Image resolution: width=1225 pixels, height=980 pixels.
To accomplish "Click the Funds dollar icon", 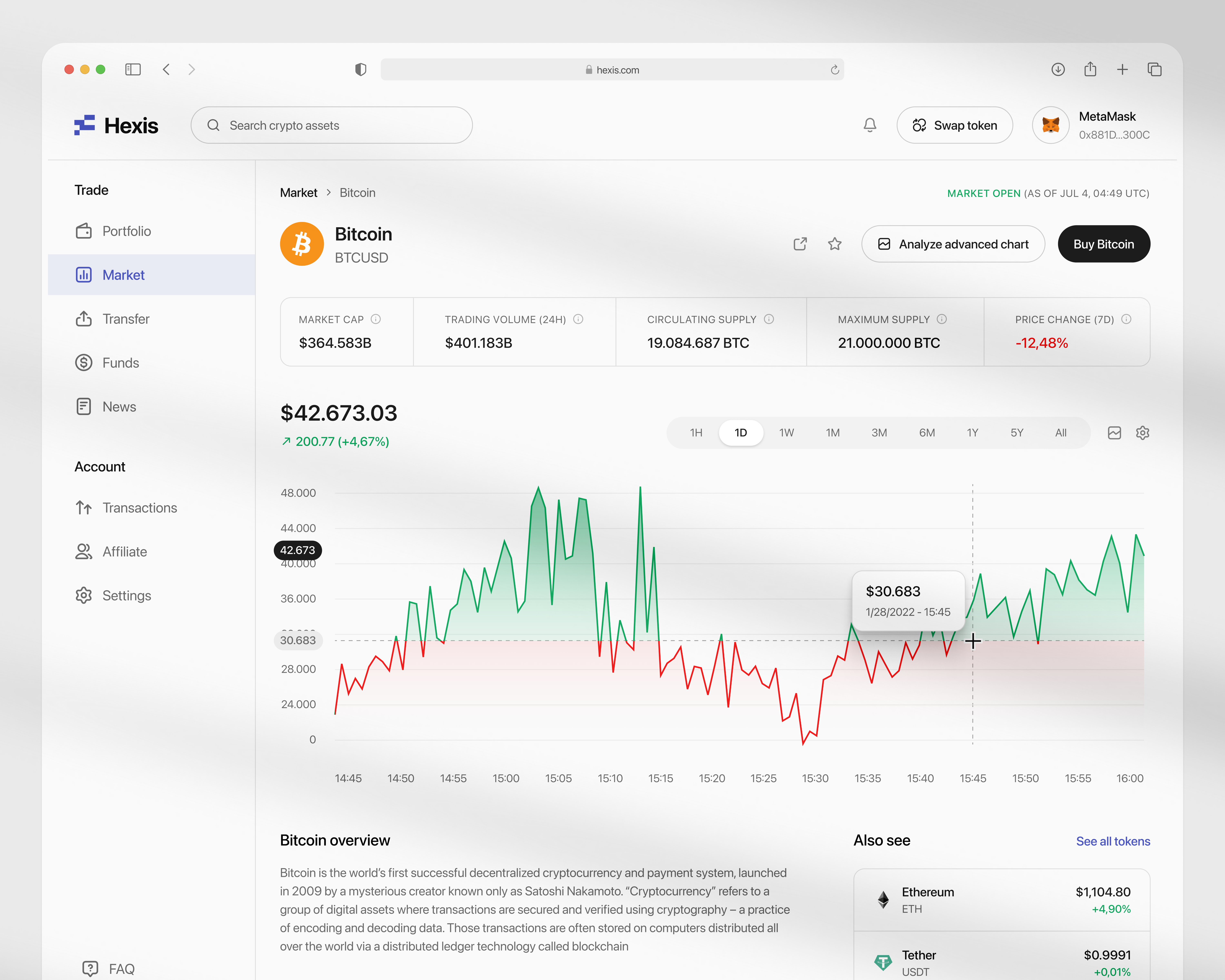I will [x=84, y=362].
